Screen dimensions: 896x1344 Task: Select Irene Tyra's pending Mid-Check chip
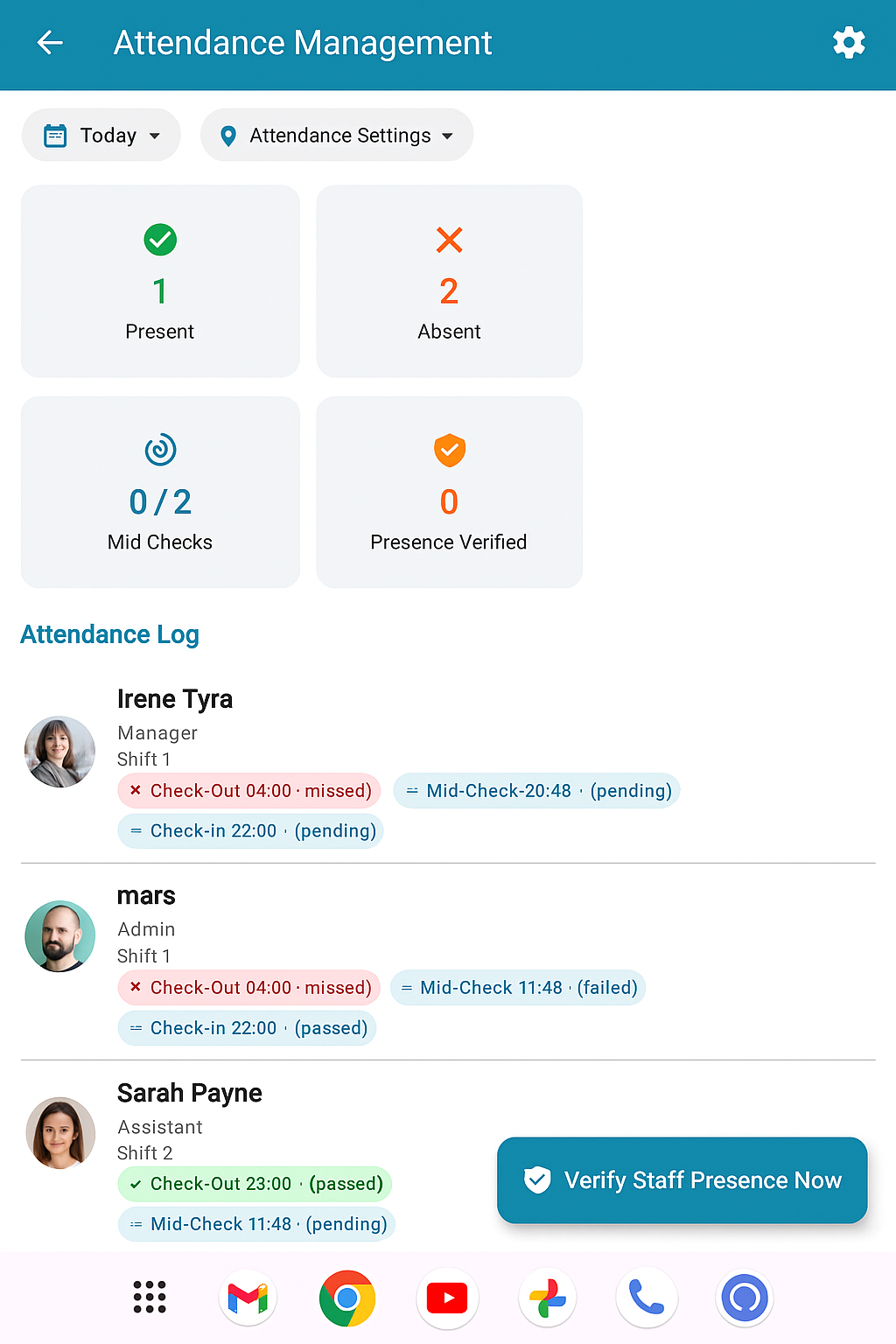(536, 790)
